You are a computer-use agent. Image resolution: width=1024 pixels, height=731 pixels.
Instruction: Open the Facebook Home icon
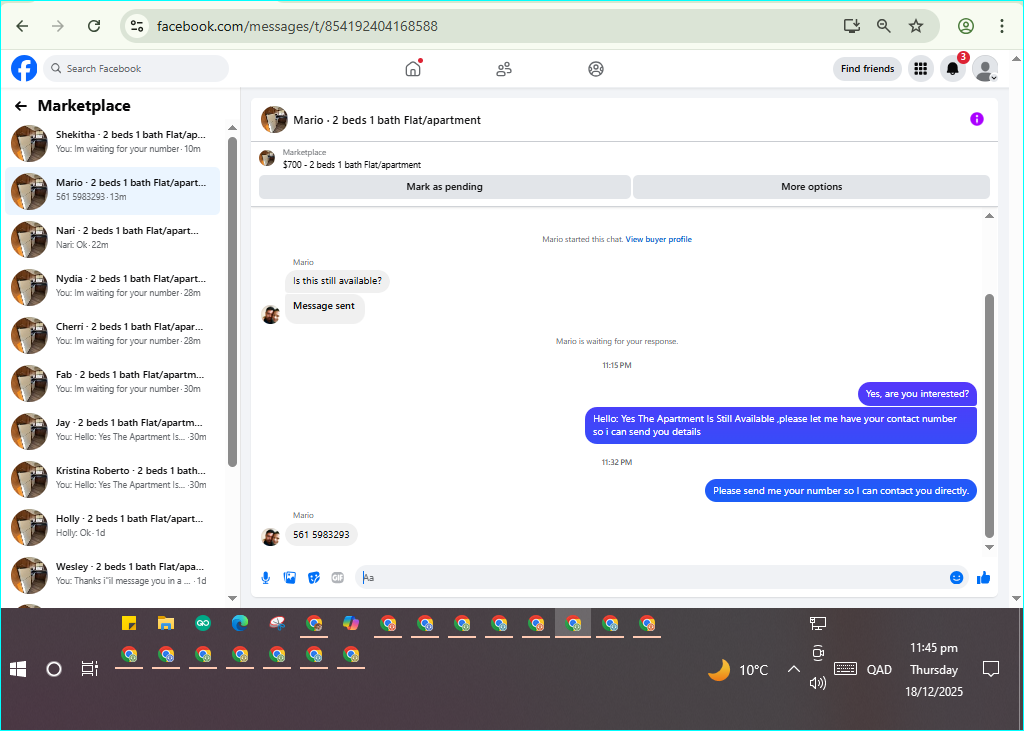point(413,69)
